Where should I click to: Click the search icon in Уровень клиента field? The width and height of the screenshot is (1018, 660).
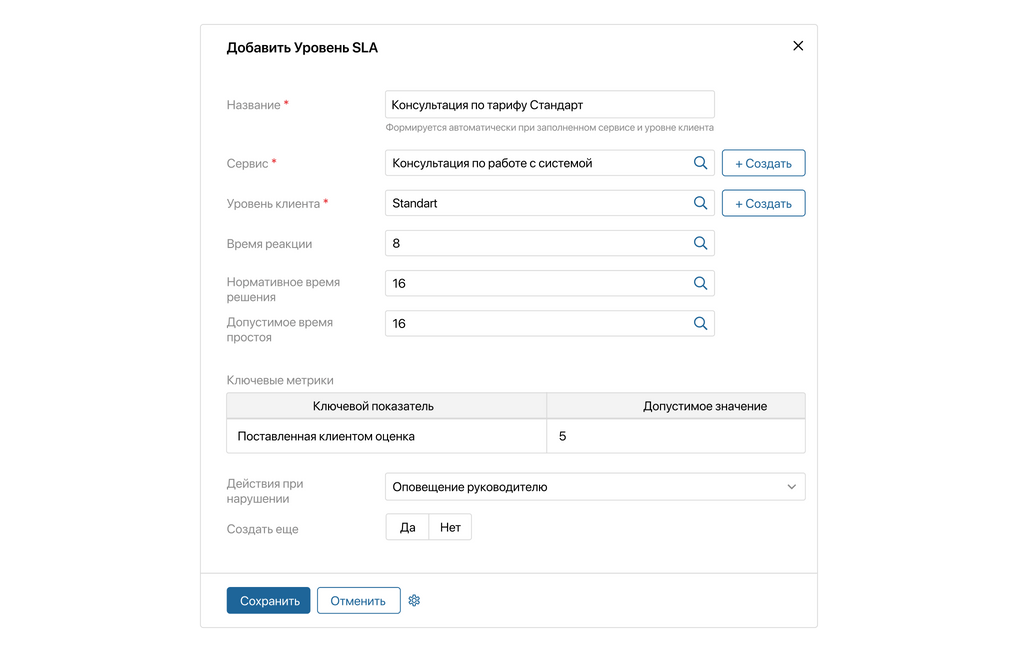[x=700, y=203]
